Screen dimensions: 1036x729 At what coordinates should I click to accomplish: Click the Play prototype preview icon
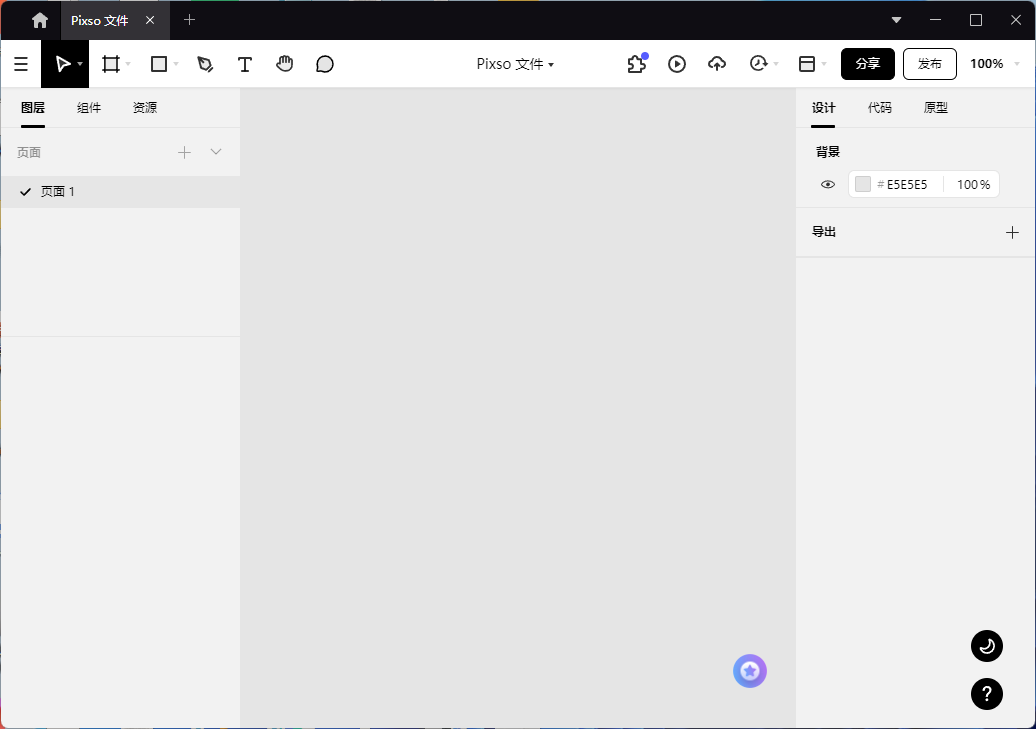click(x=677, y=64)
